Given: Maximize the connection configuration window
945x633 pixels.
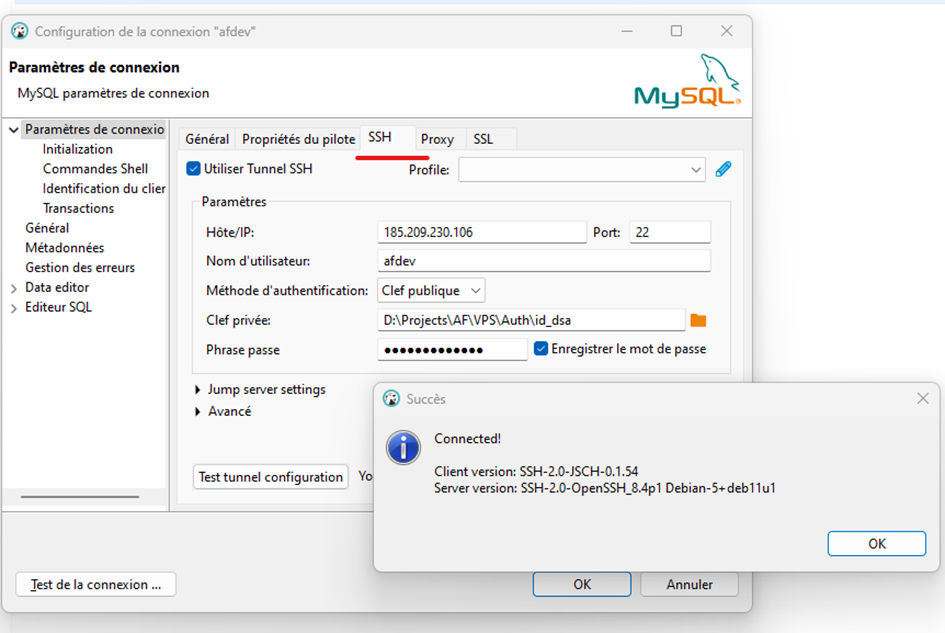Looking at the screenshot, I should pyautogui.click(x=676, y=31).
